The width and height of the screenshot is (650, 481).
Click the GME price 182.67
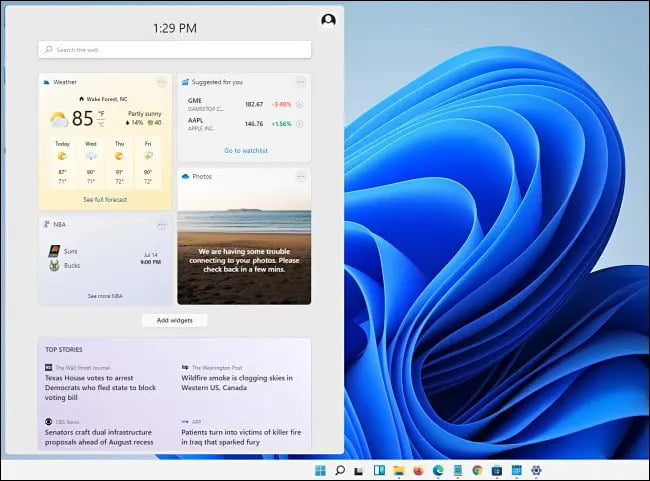(x=254, y=104)
